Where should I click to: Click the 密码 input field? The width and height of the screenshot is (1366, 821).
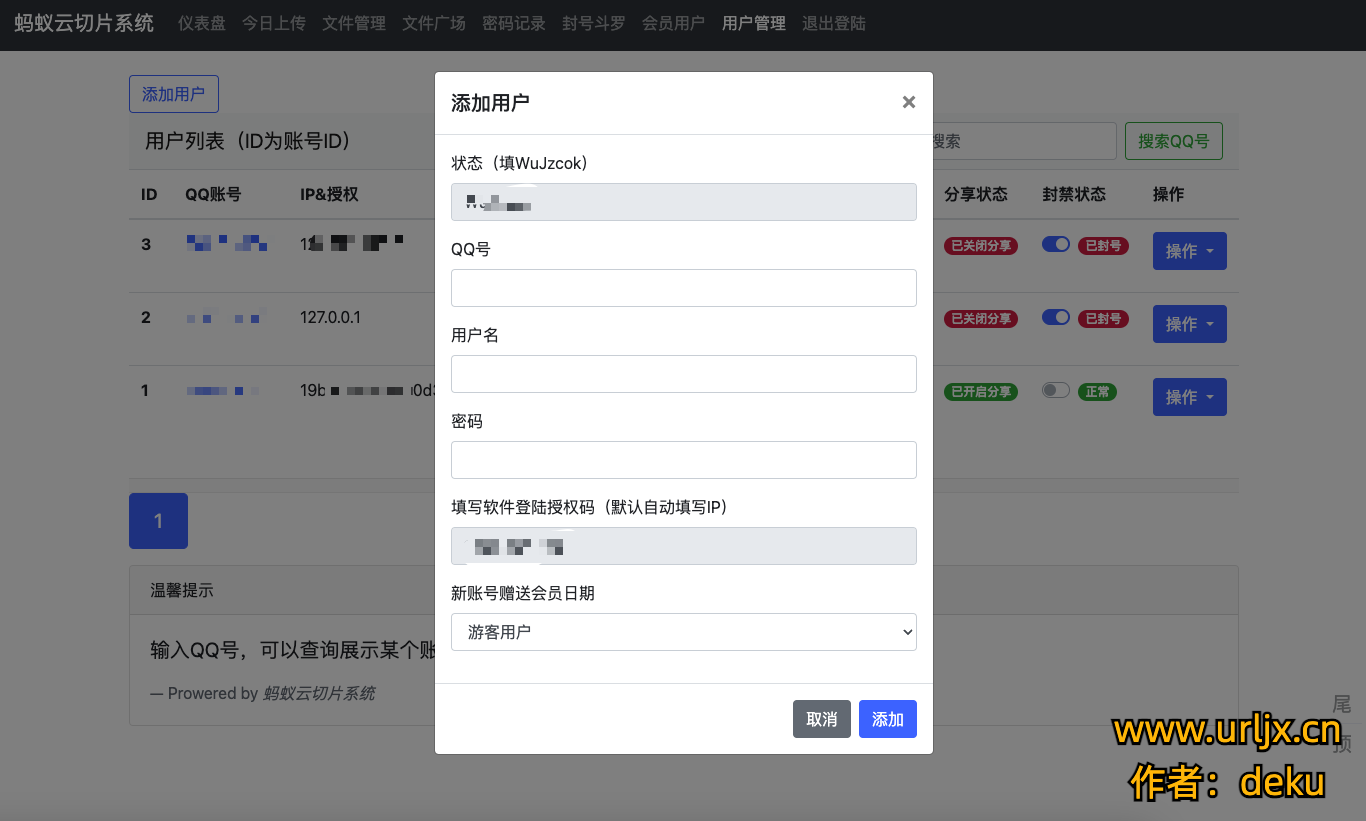(x=684, y=460)
